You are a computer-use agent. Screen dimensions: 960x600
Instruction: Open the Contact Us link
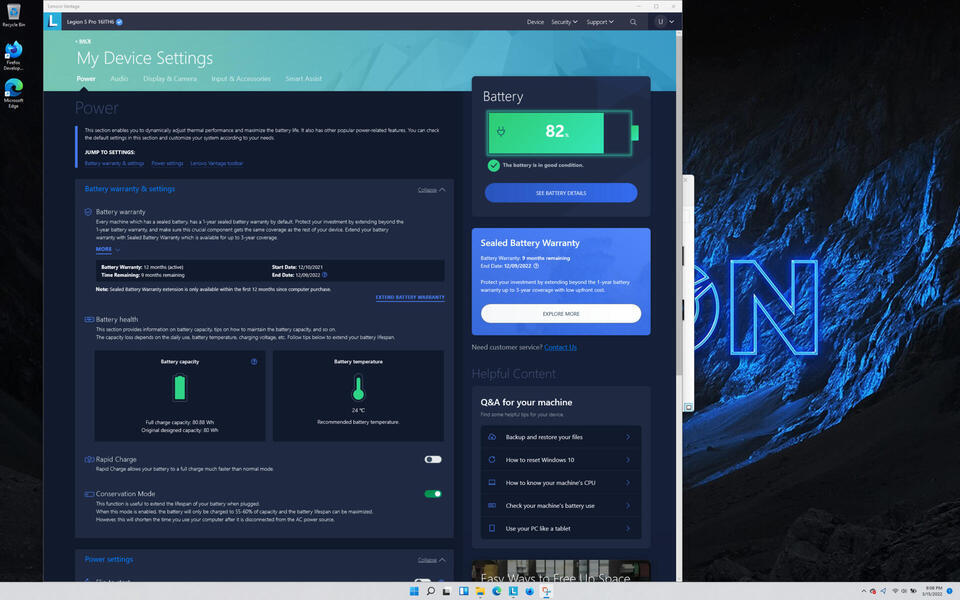pyautogui.click(x=560, y=347)
